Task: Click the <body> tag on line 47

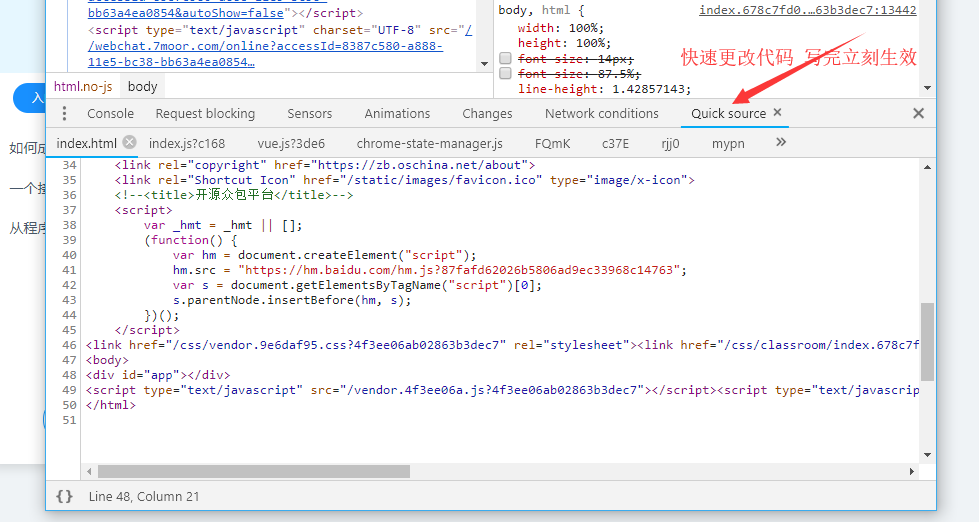Action: click(107, 360)
